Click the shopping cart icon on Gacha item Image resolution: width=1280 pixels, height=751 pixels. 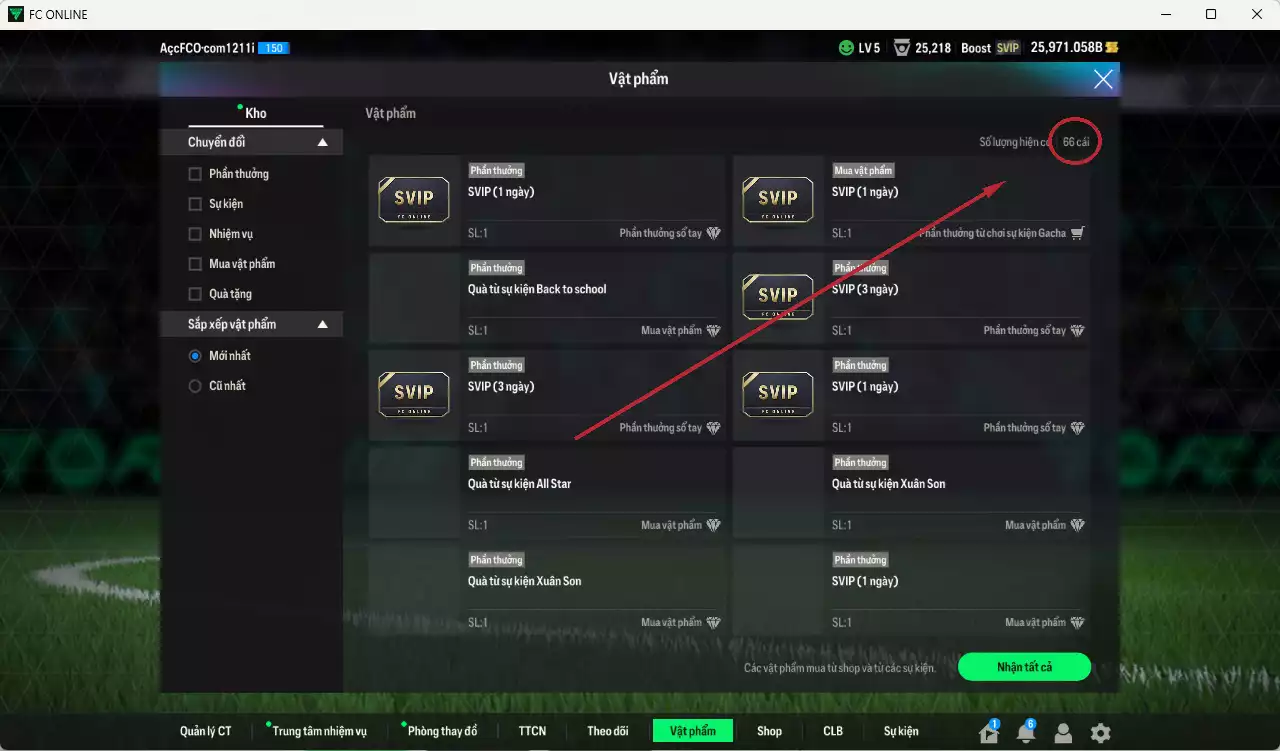pos(1077,233)
